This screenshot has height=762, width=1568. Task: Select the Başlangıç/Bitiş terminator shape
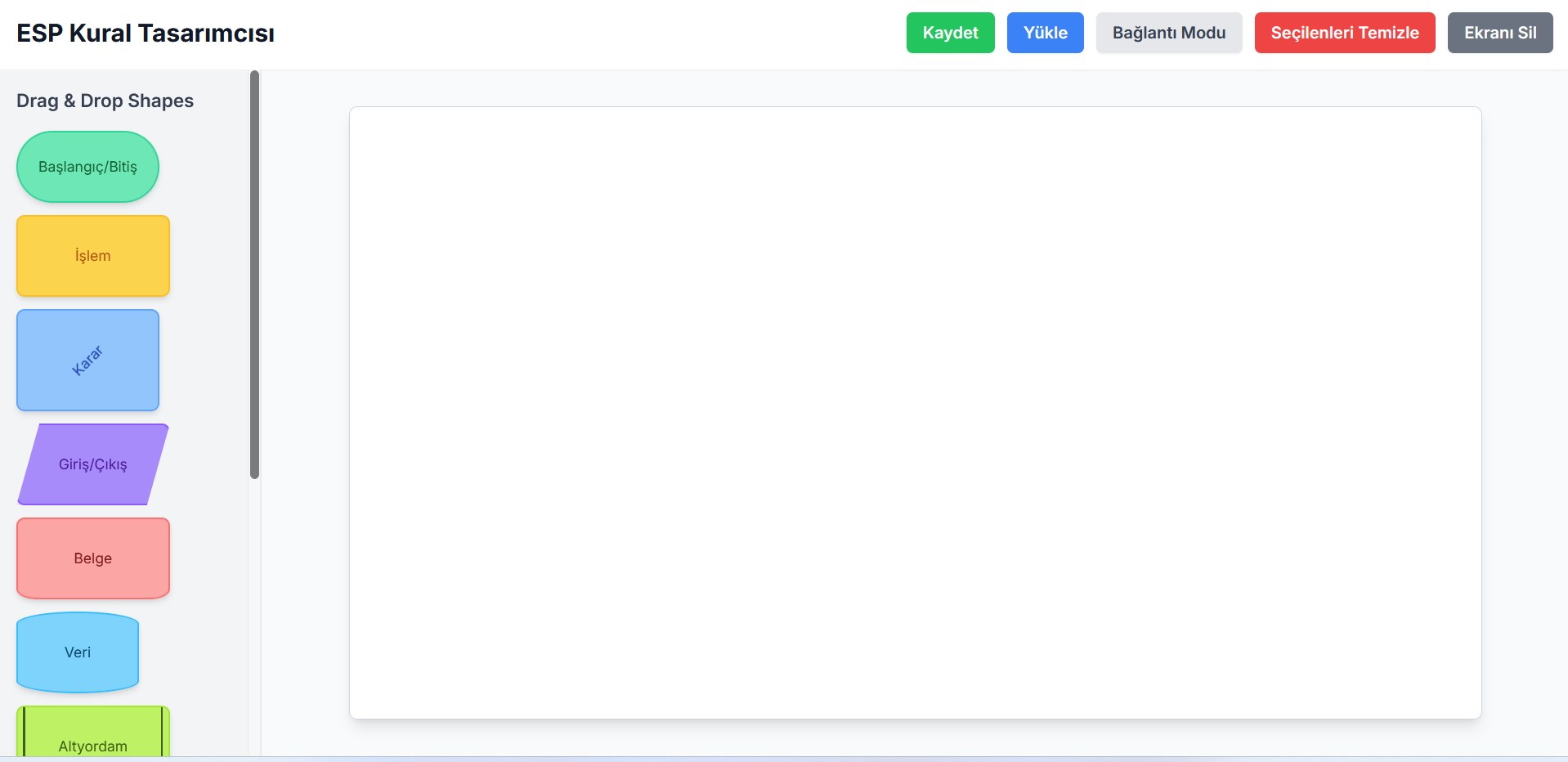[x=87, y=167]
